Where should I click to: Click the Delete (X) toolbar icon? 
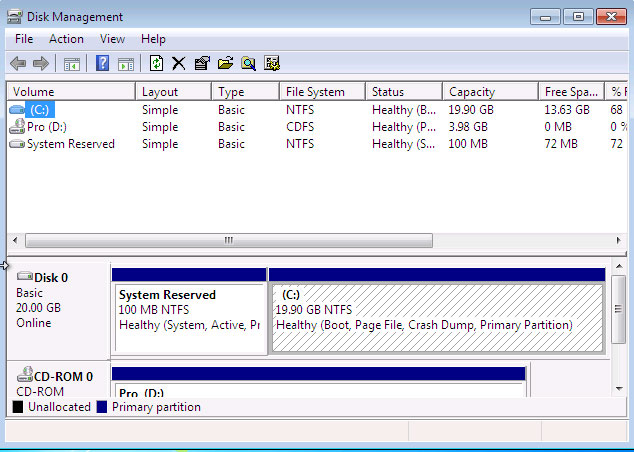click(x=179, y=64)
